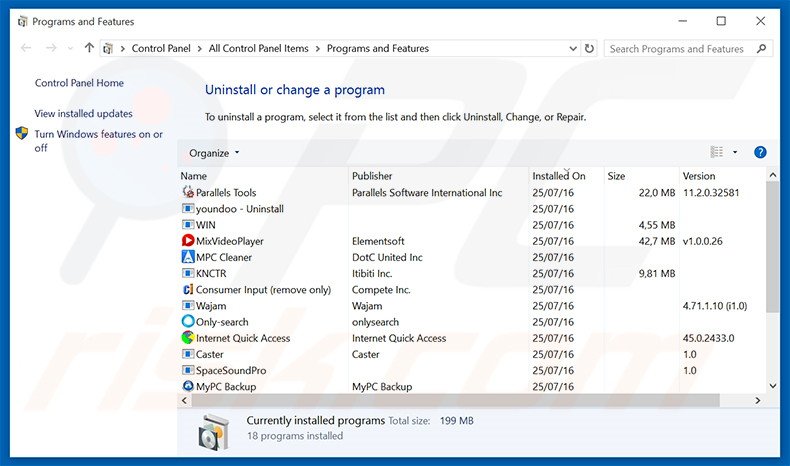Click Programs and Features breadcrumb
Image resolution: width=790 pixels, height=466 pixels.
[378, 48]
